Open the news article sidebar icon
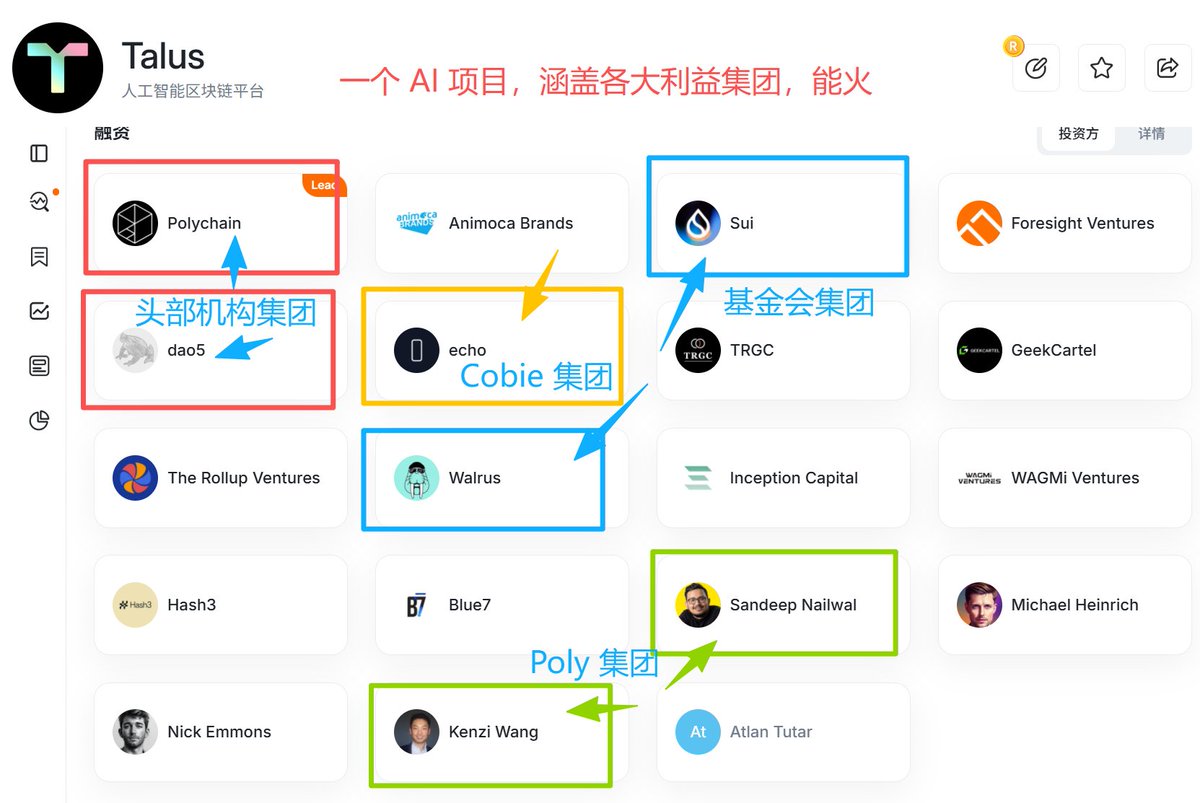The image size is (1200, 803). (x=39, y=365)
